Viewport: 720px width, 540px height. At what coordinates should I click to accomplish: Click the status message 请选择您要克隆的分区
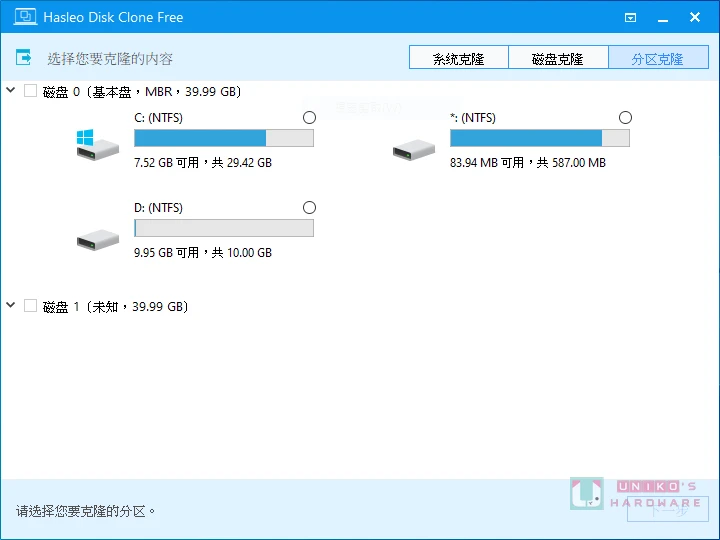pyautogui.click(x=85, y=511)
